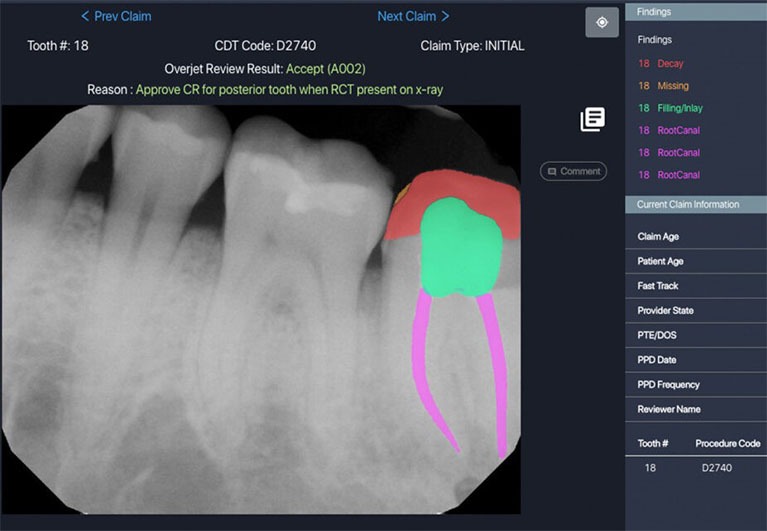
Task: Click the Current Claim Information header
Action: click(696, 204)
